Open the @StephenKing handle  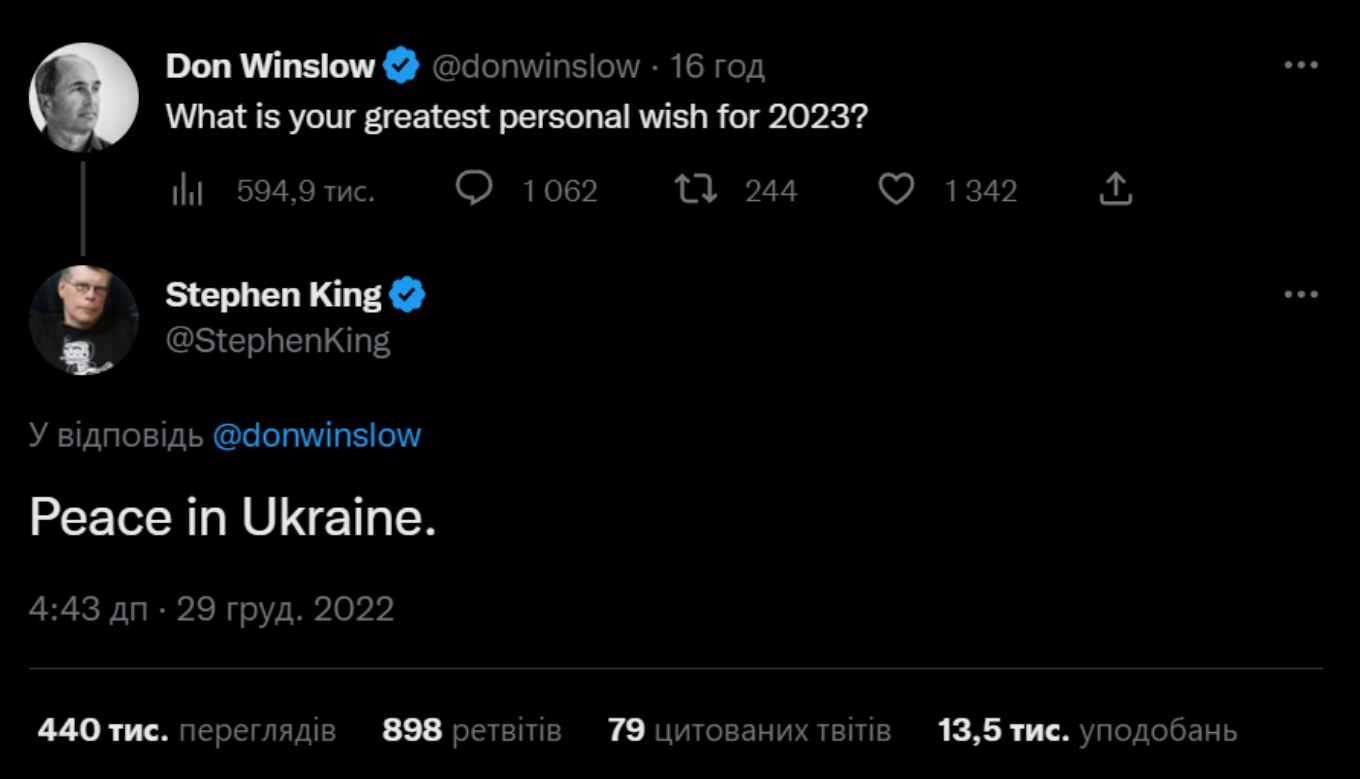(278, 341)
